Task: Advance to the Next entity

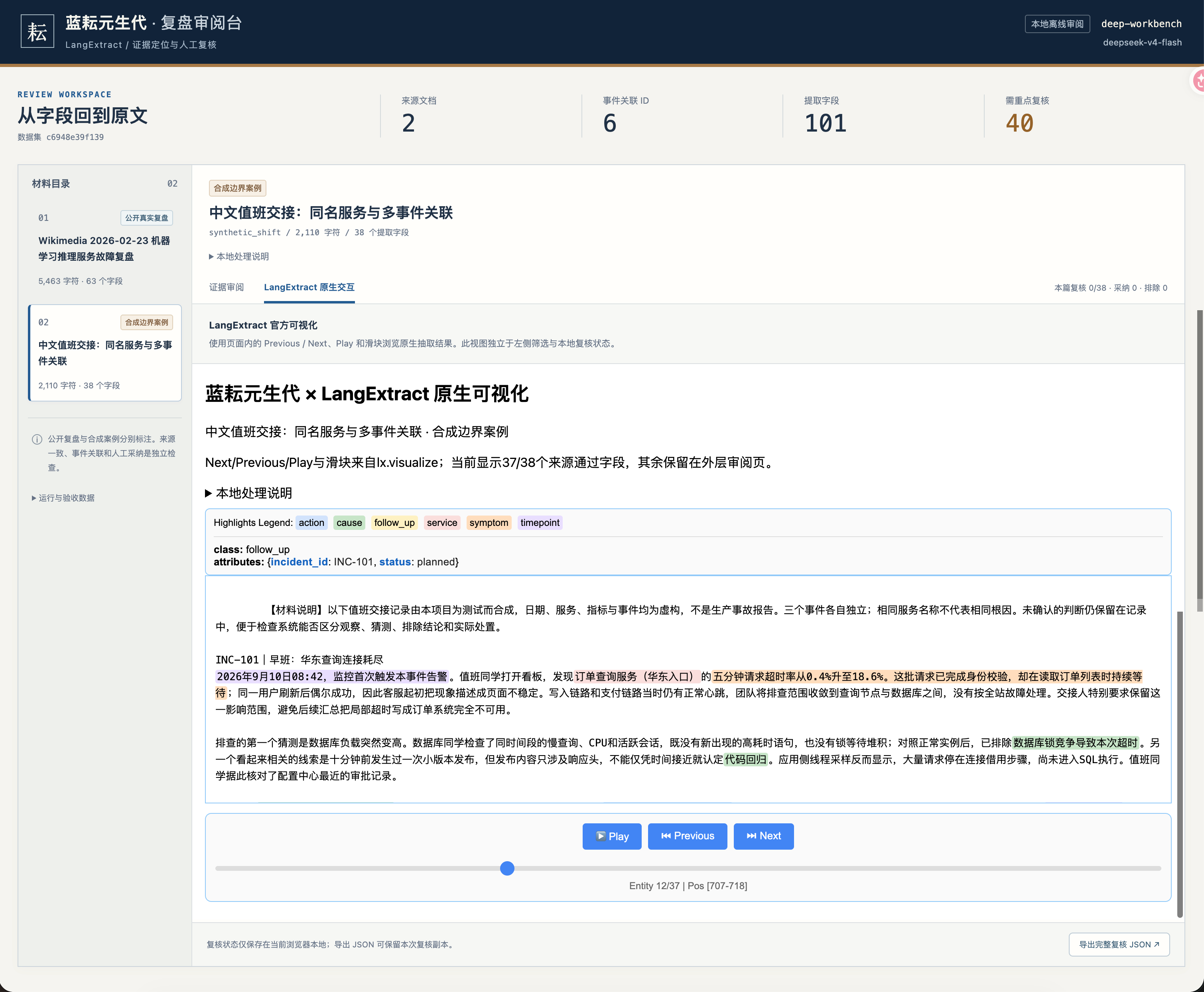Action: [763, 837]
